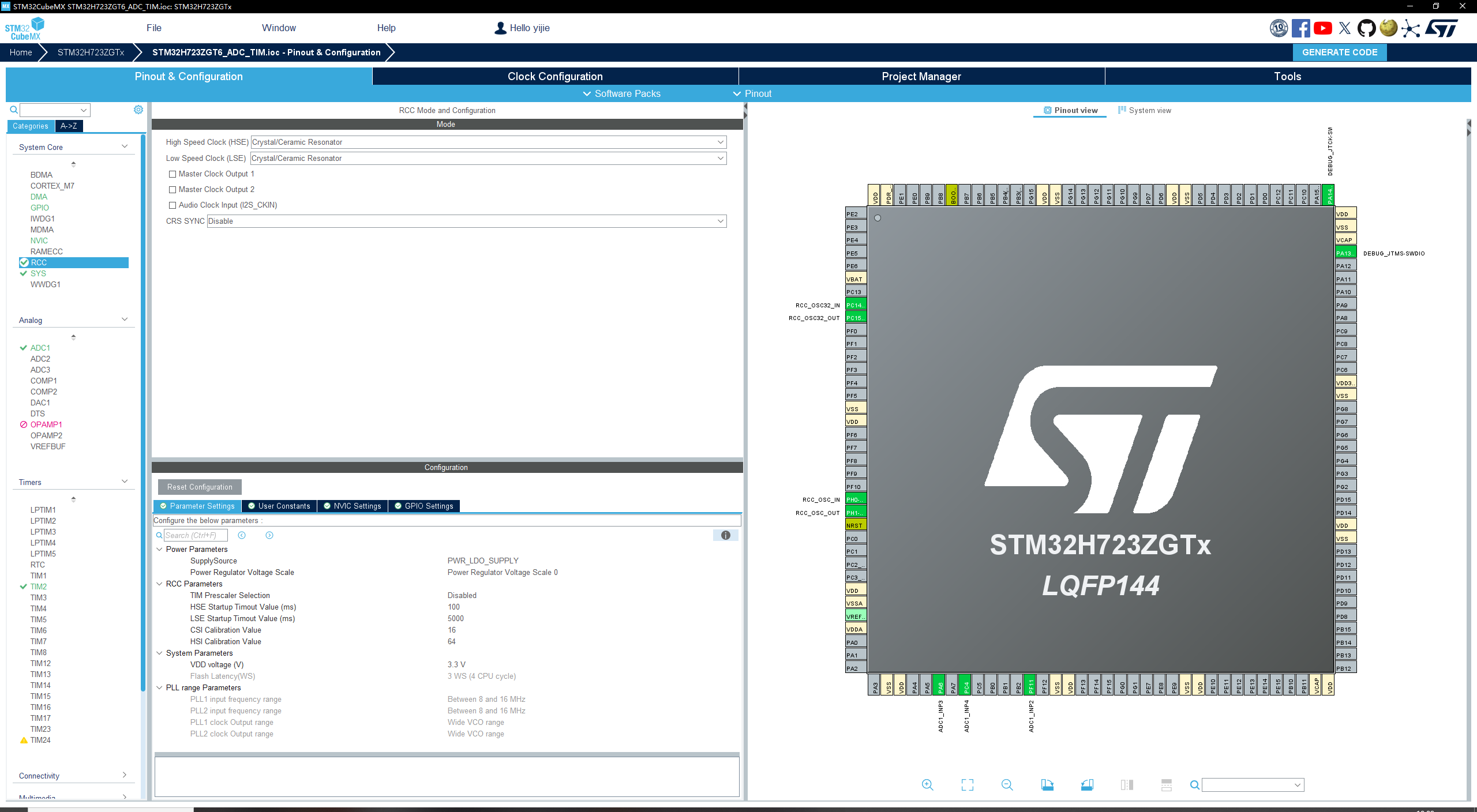The width and height of the screenshot is (1477, 812).
Task: Open the CRS SYNC dropdown
Action: tap(466, 221)
